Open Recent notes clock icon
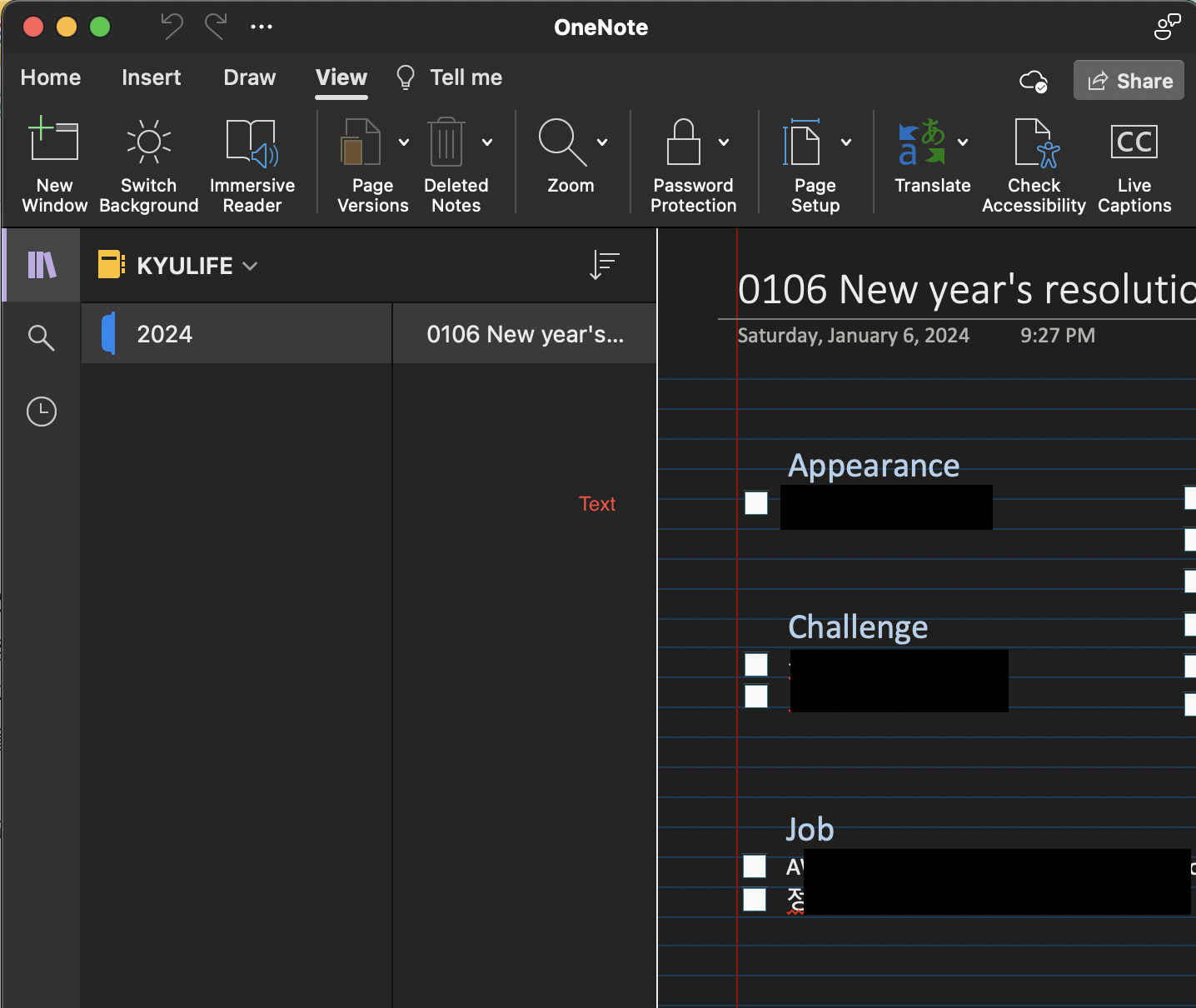 pos(42,412)
